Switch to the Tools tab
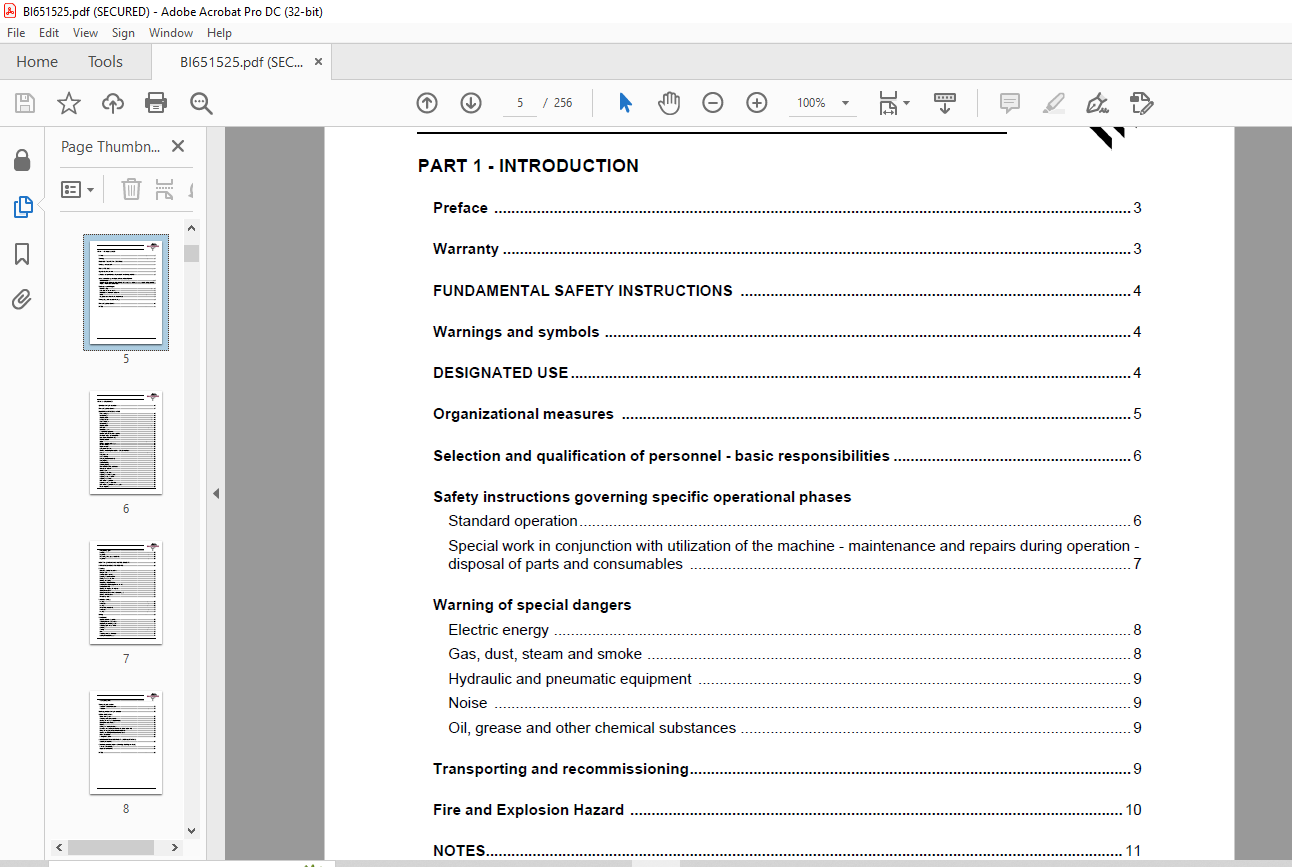Screen dimensions: 1292x867 tap(105, 62)
